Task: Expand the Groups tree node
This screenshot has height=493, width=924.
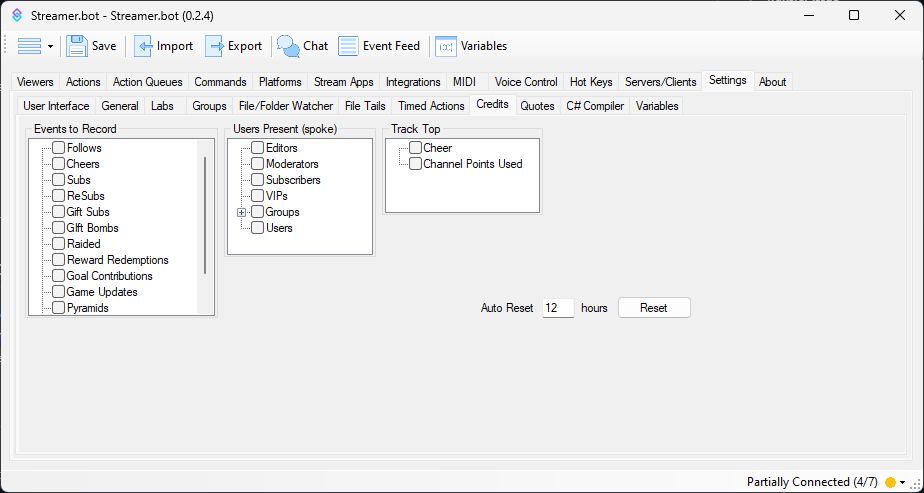Action: click(241, 212)
